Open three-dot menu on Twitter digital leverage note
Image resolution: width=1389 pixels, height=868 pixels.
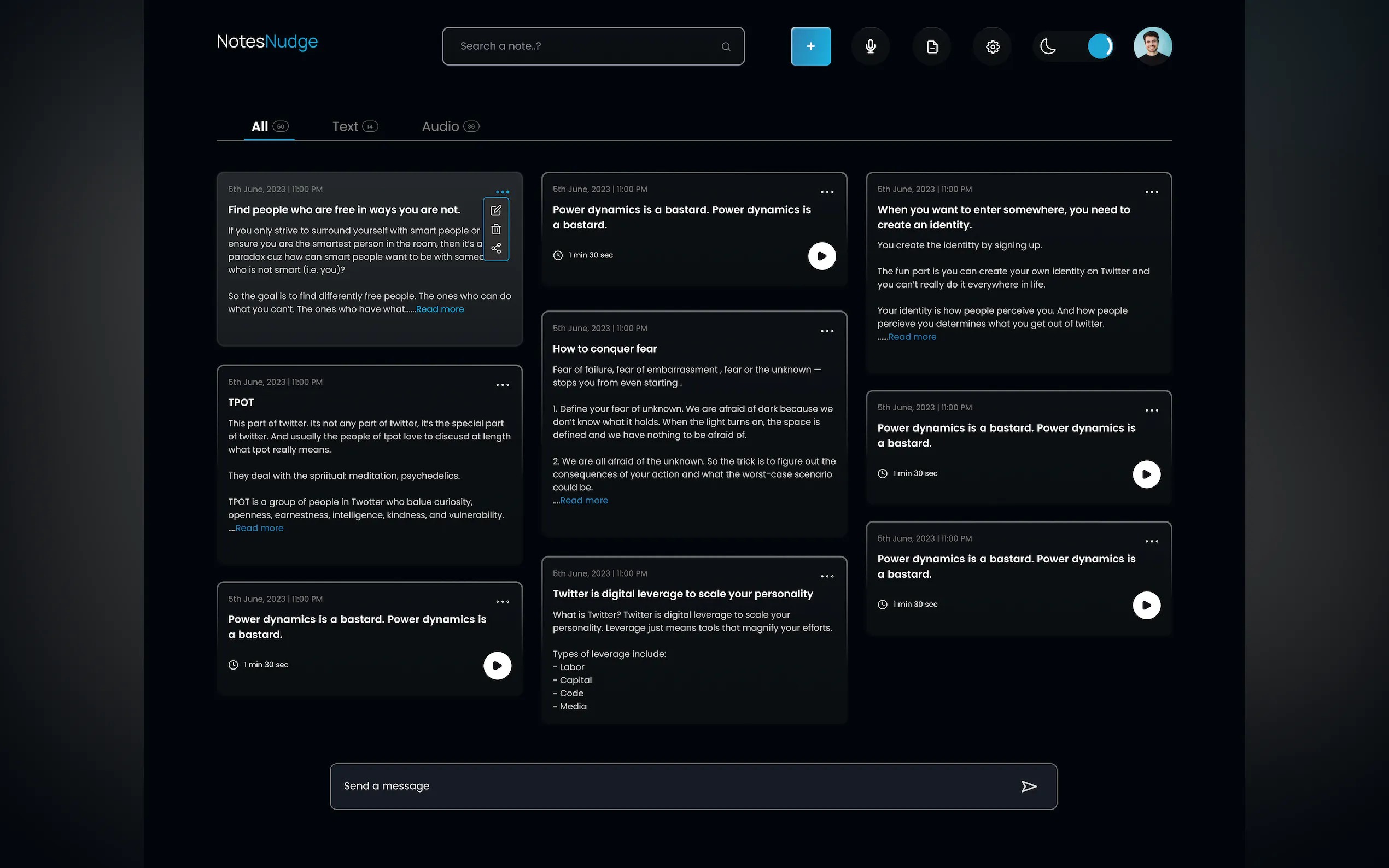[x=827, y=576]
